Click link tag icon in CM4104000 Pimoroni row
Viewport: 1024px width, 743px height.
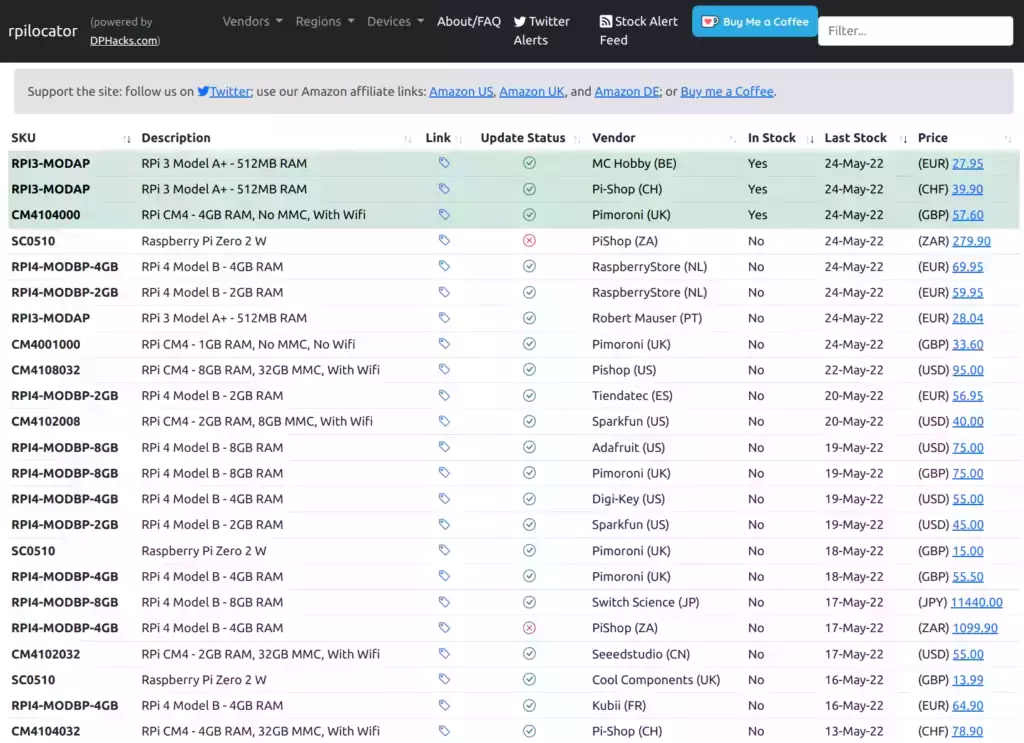pyautogui.click(x=444, y=215)
